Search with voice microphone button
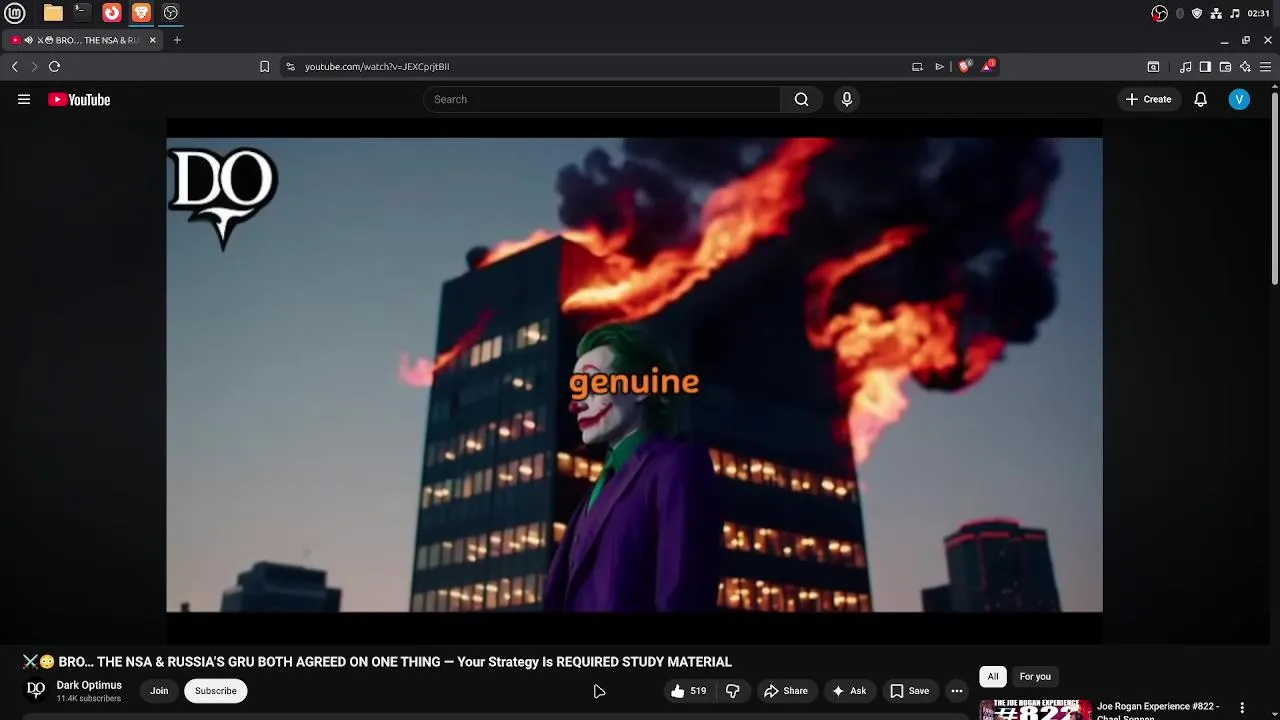1280x720 pixels. pyautogui.click(x=847, y=99)
